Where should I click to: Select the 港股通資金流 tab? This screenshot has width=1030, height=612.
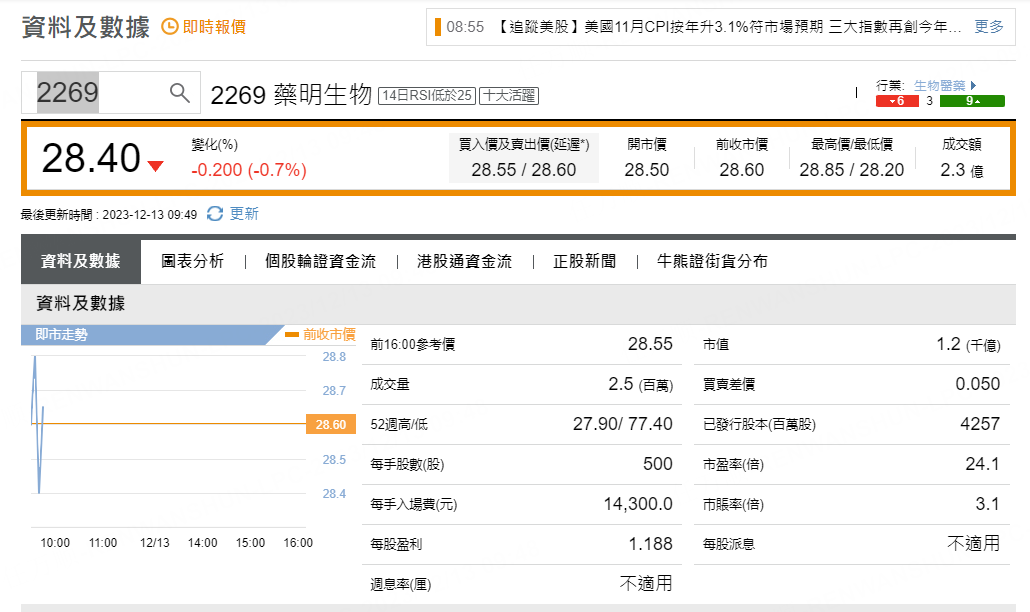(464, 261)
